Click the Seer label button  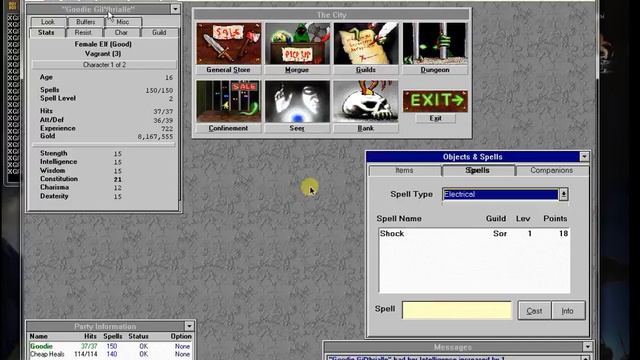coord(297,128)
